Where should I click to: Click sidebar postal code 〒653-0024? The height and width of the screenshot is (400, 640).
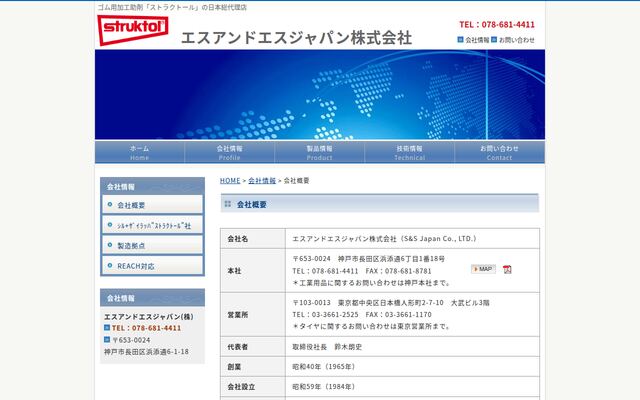(131, 340)
